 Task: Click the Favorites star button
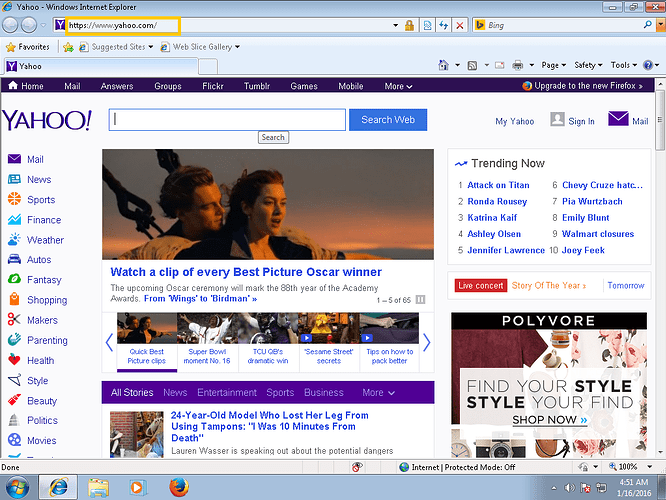(28, 47)
